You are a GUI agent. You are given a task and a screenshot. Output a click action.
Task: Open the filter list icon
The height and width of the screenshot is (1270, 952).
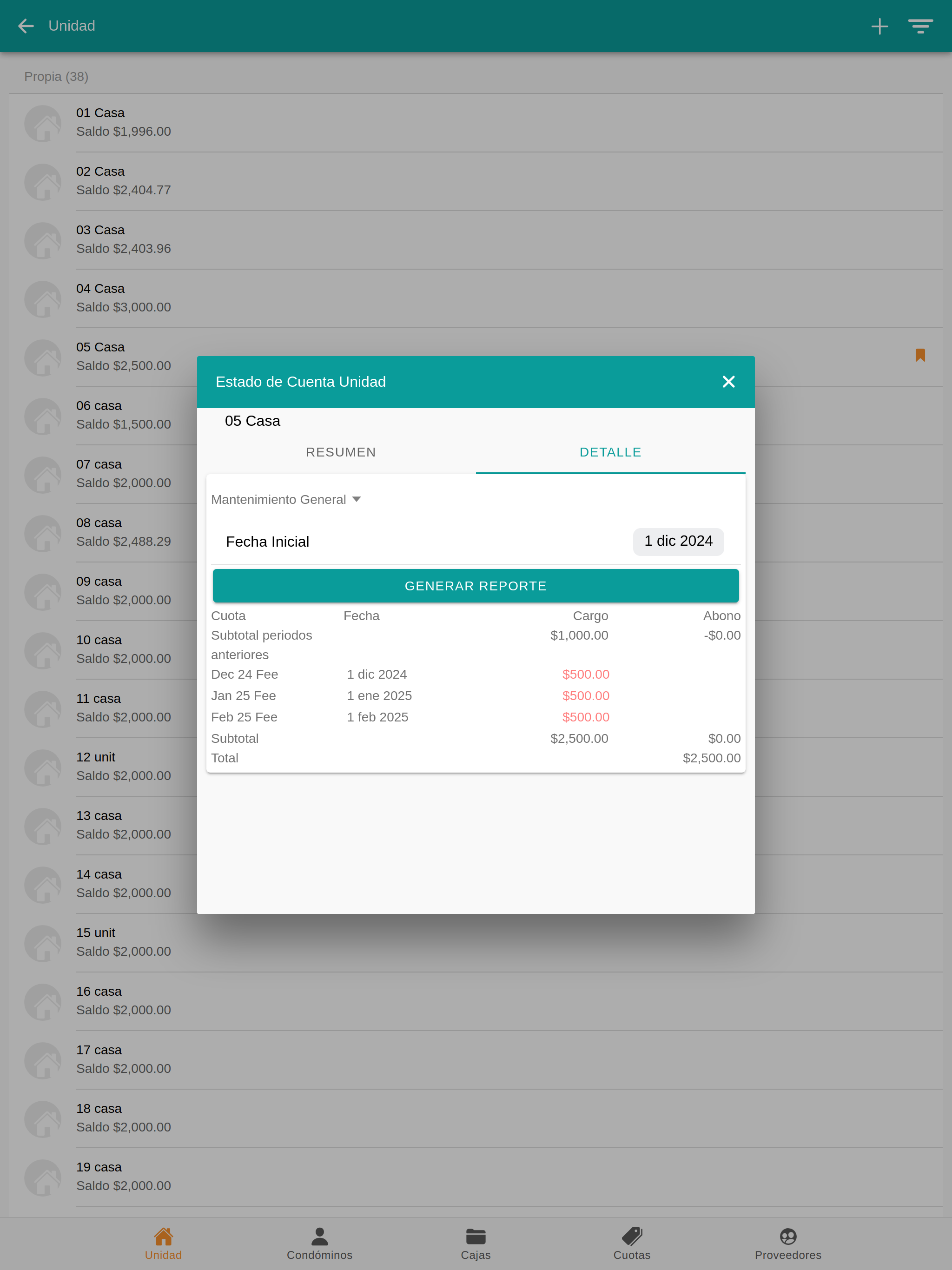[x=920, y=26]
